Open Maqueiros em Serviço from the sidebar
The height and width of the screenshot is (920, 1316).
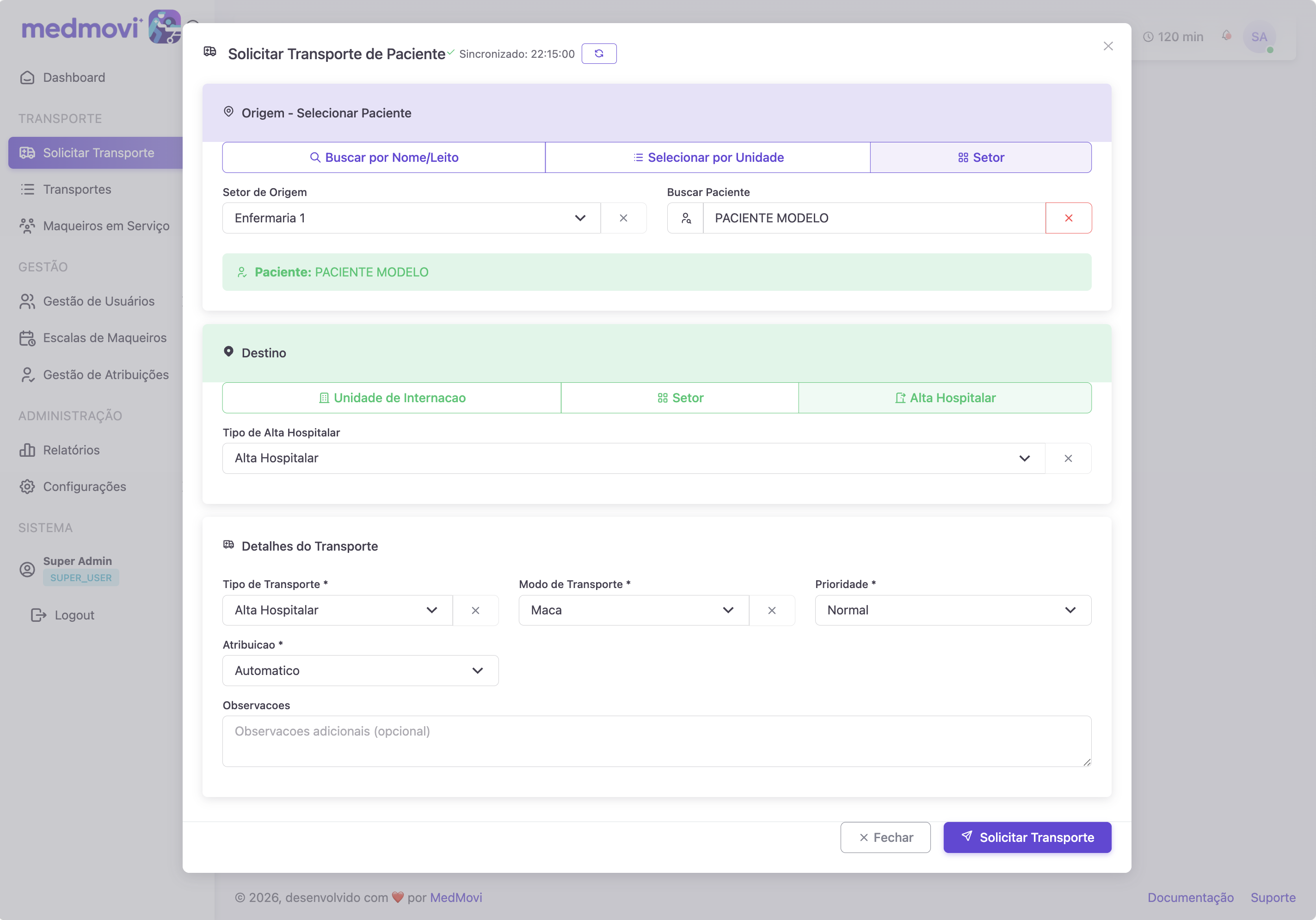pos(106,226)
